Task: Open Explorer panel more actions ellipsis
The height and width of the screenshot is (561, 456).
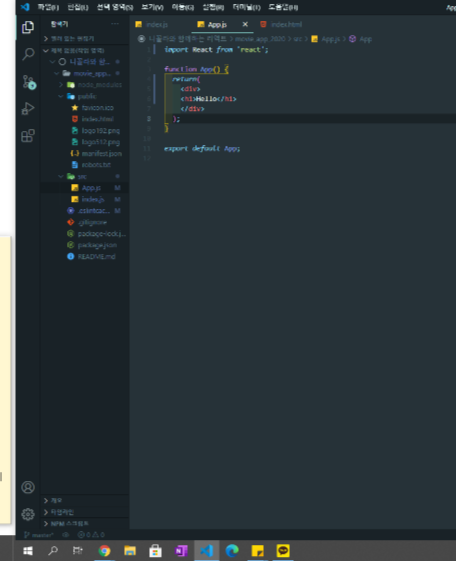Action: (x=115, y=24)
